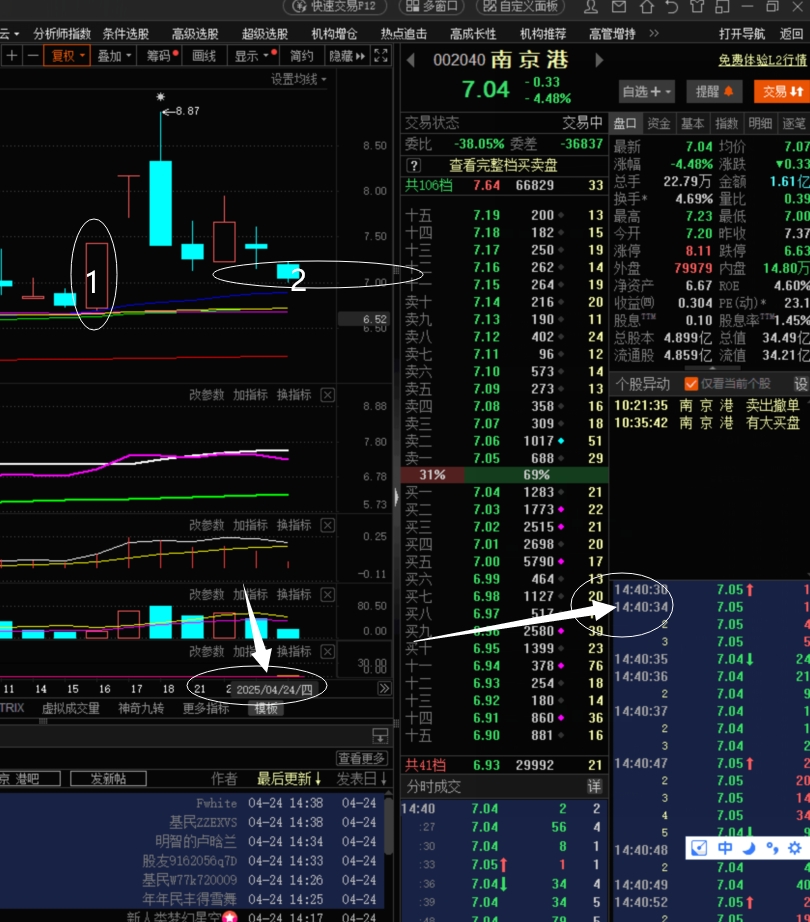
Task: Select 盘口 tab
Action: [625, 123]
